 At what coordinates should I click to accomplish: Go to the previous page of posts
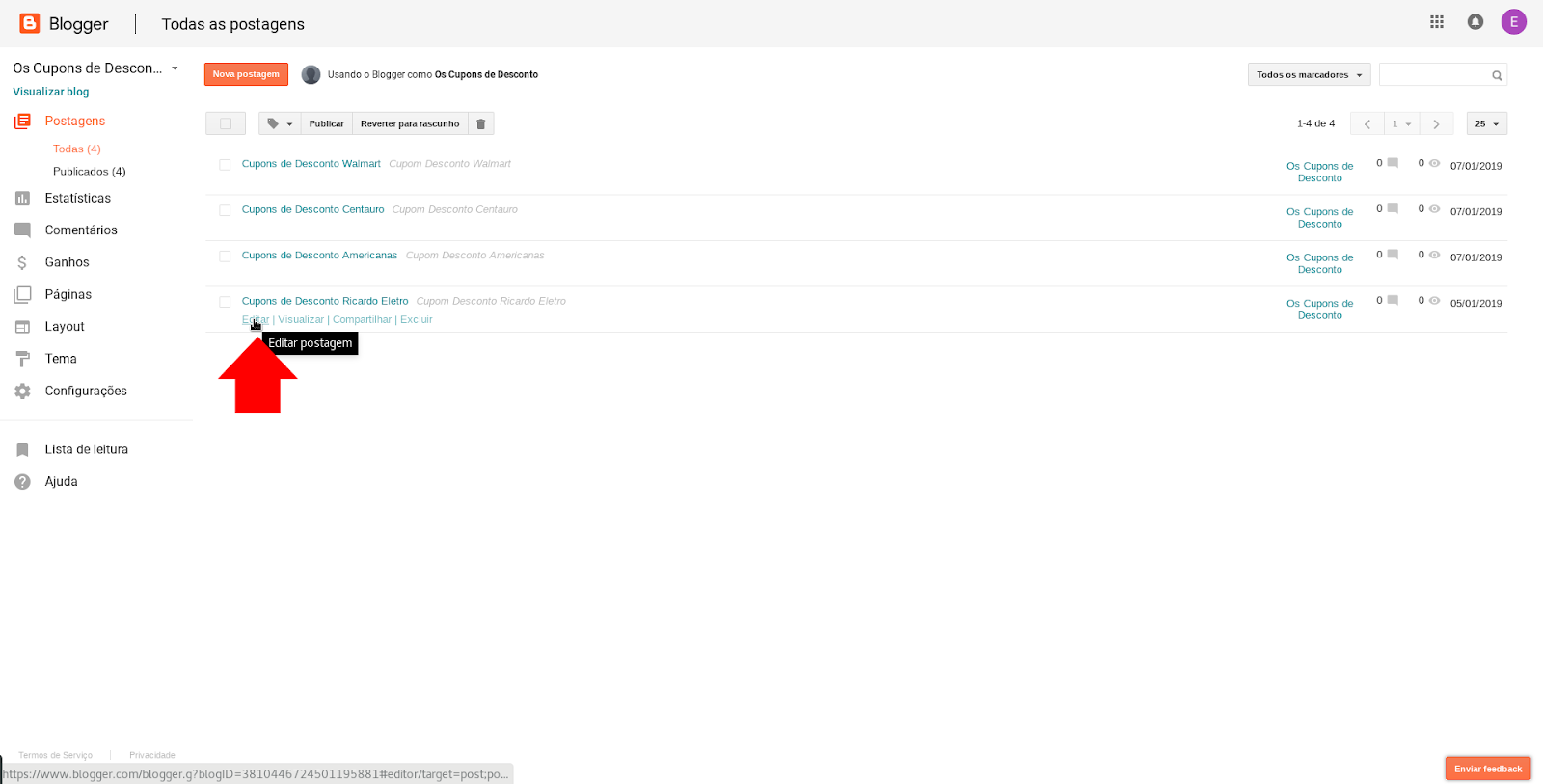(1367, 123)
